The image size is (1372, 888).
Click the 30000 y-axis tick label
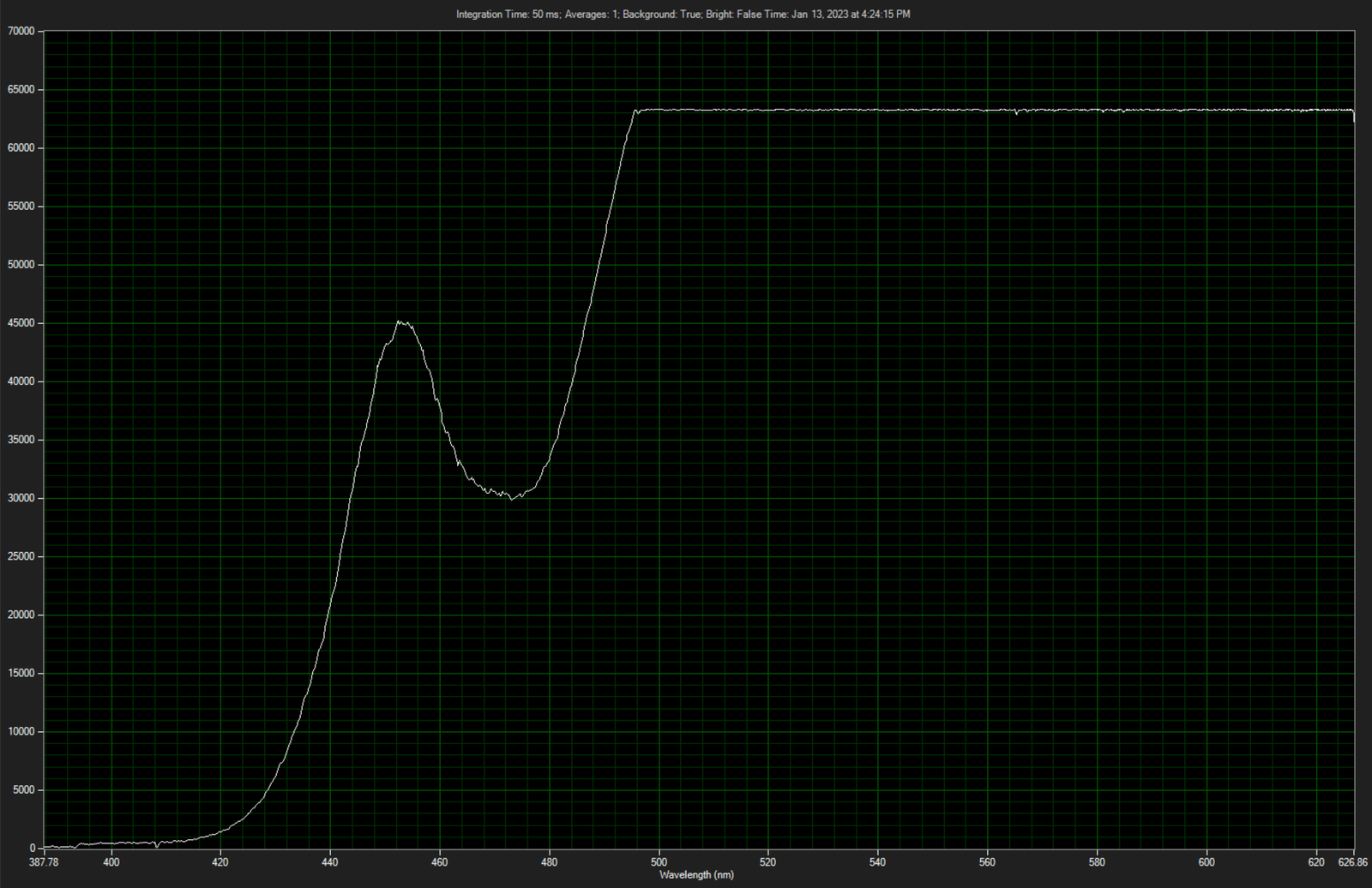(x=21, y=498)
